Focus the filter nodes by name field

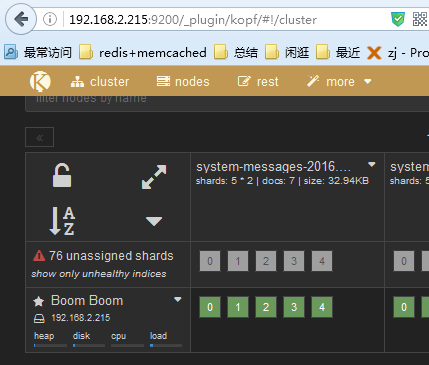pos(227,103)
